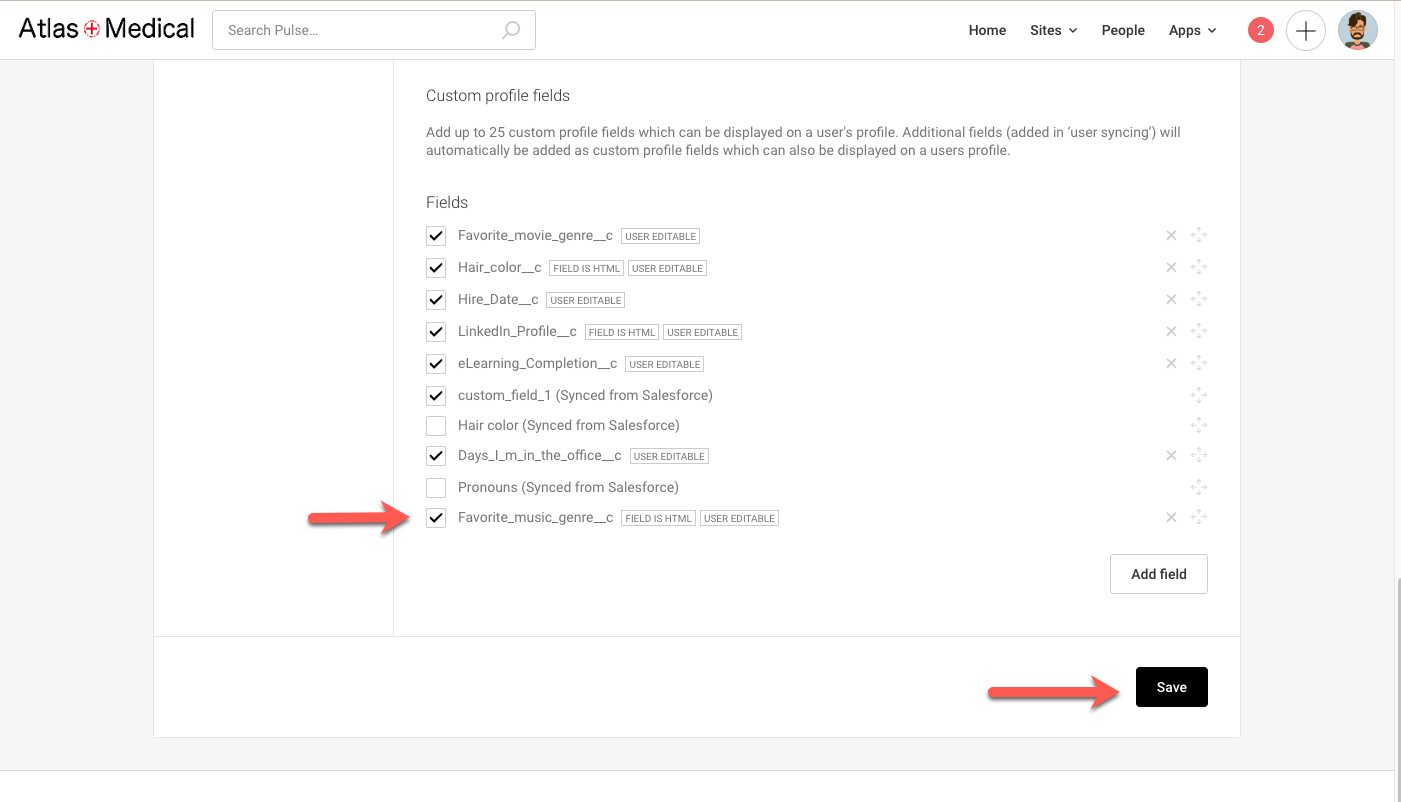
Task: Click move handle for LinkedIn_Profile__c
Action: point(1199,332)
